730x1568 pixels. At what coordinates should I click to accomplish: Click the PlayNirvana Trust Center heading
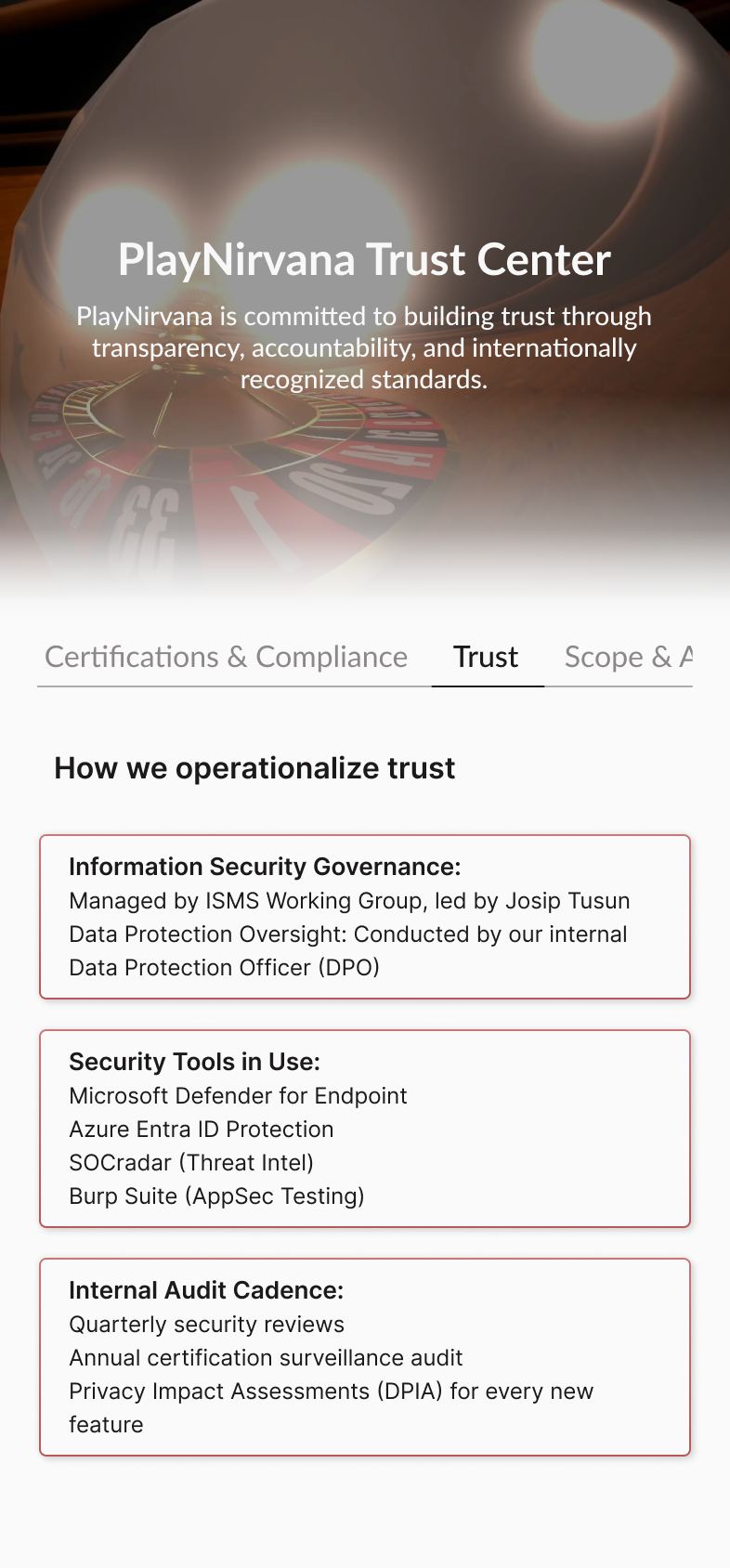[x=364, y=259]
